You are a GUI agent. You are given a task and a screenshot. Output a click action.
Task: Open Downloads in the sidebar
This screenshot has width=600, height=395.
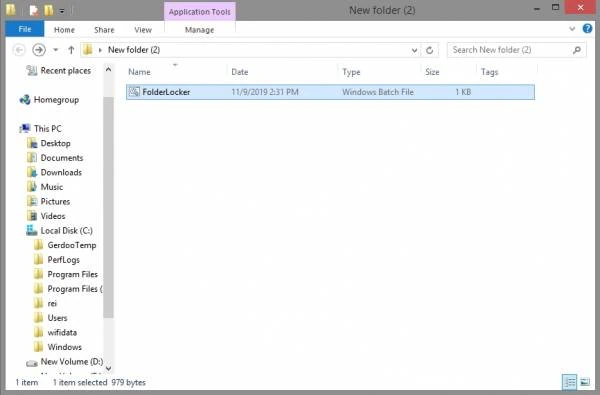(61, 172)
